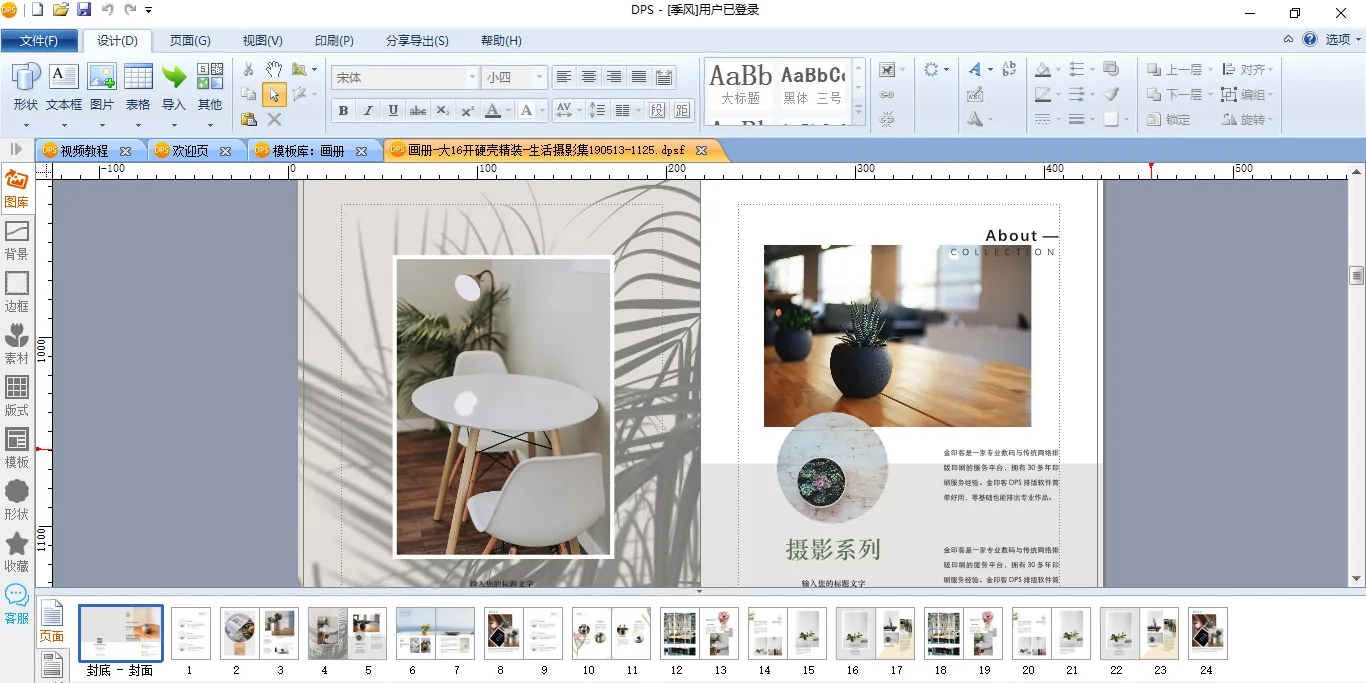Select page 12-13 spread thumbnail
This screenshot has height=683, width=1366.
699,633
